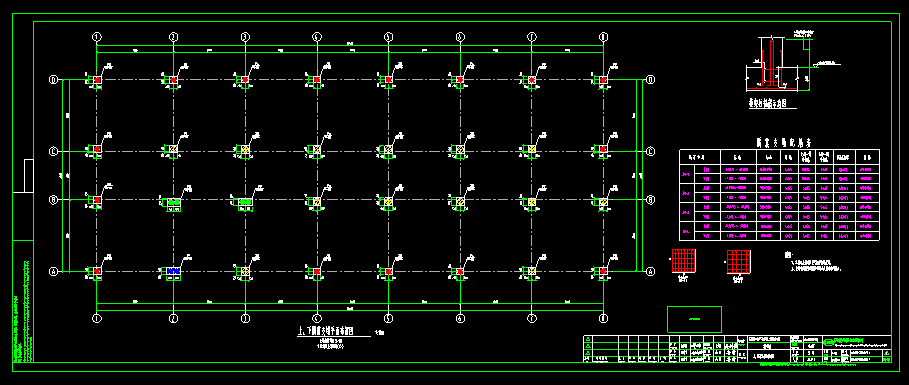The width and height of the screenshot is (909, 385).
Task: Select the red footing at grid A-6
Action: 460,271
